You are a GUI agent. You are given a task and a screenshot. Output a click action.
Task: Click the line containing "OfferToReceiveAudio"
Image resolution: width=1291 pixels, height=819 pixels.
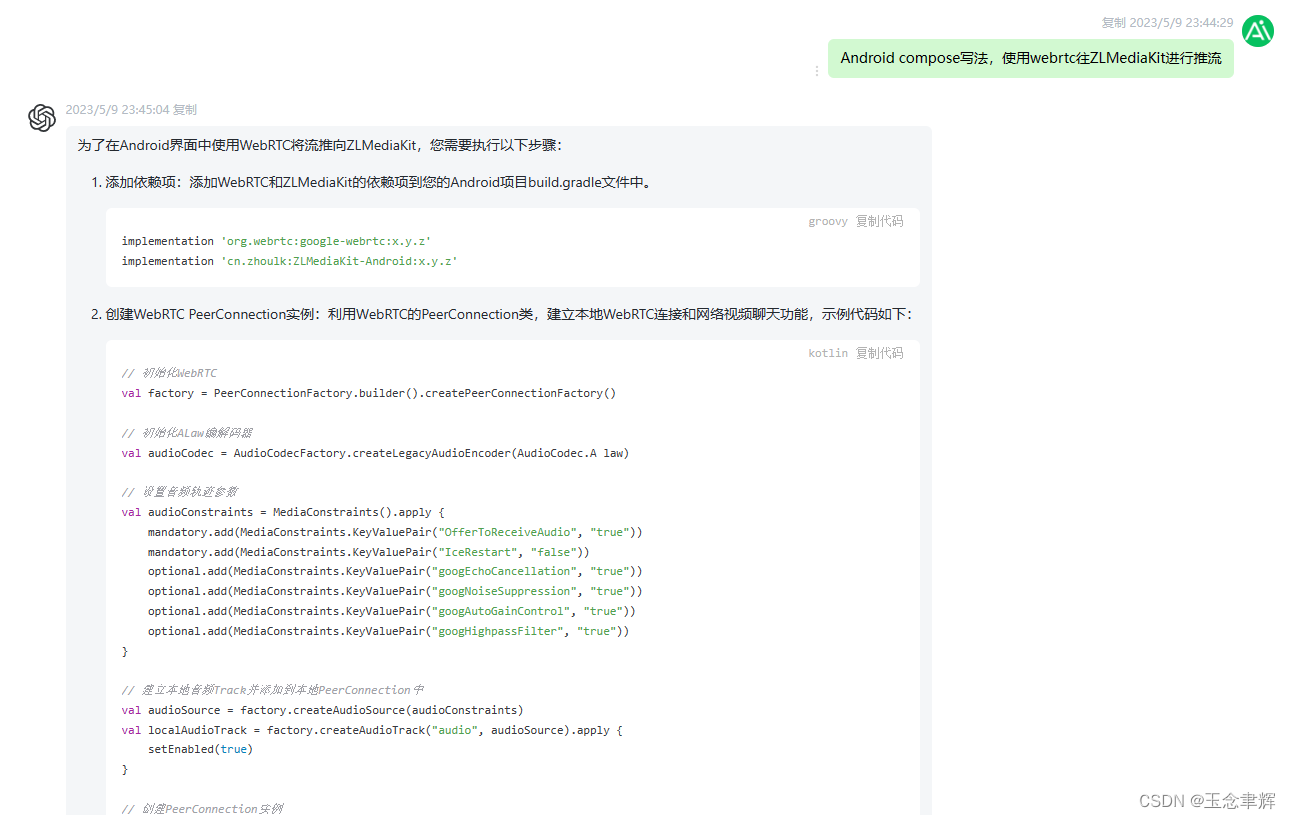395,532
